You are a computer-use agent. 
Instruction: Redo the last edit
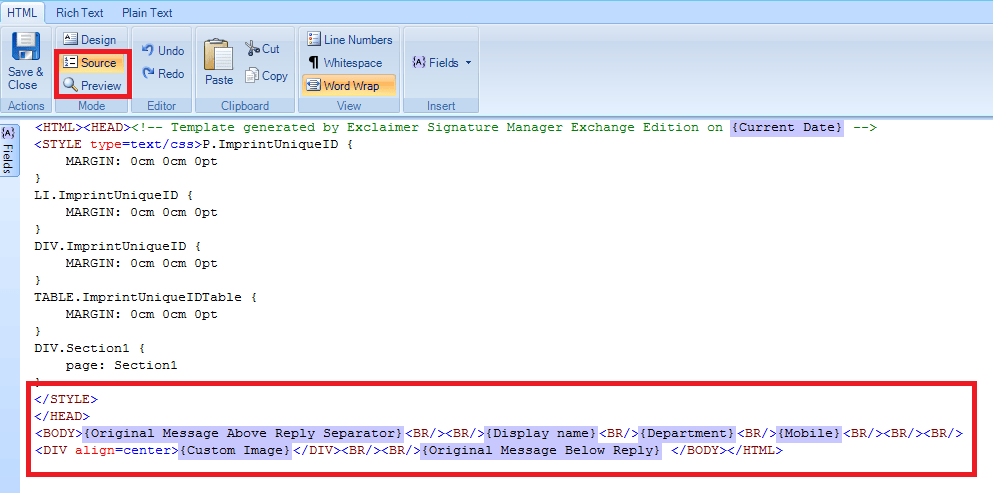[163, 74]
